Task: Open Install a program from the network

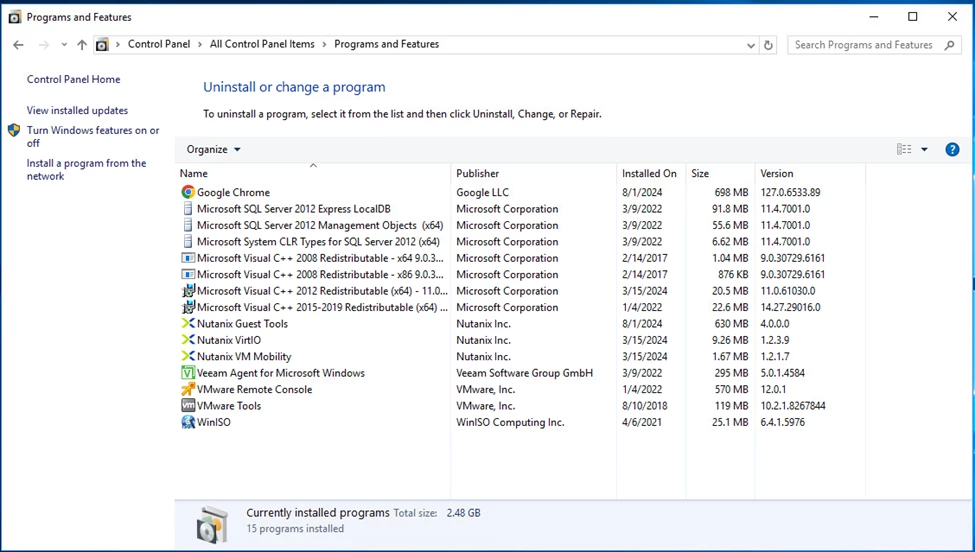Action: click(x=86, y=170)
